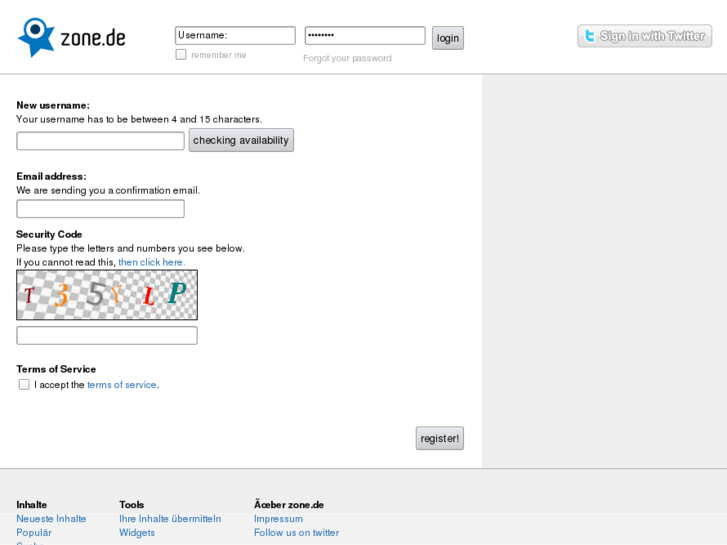Click the 'Tools' footer heading
This screenshot has height=545, width=727.
coord(131,505)
